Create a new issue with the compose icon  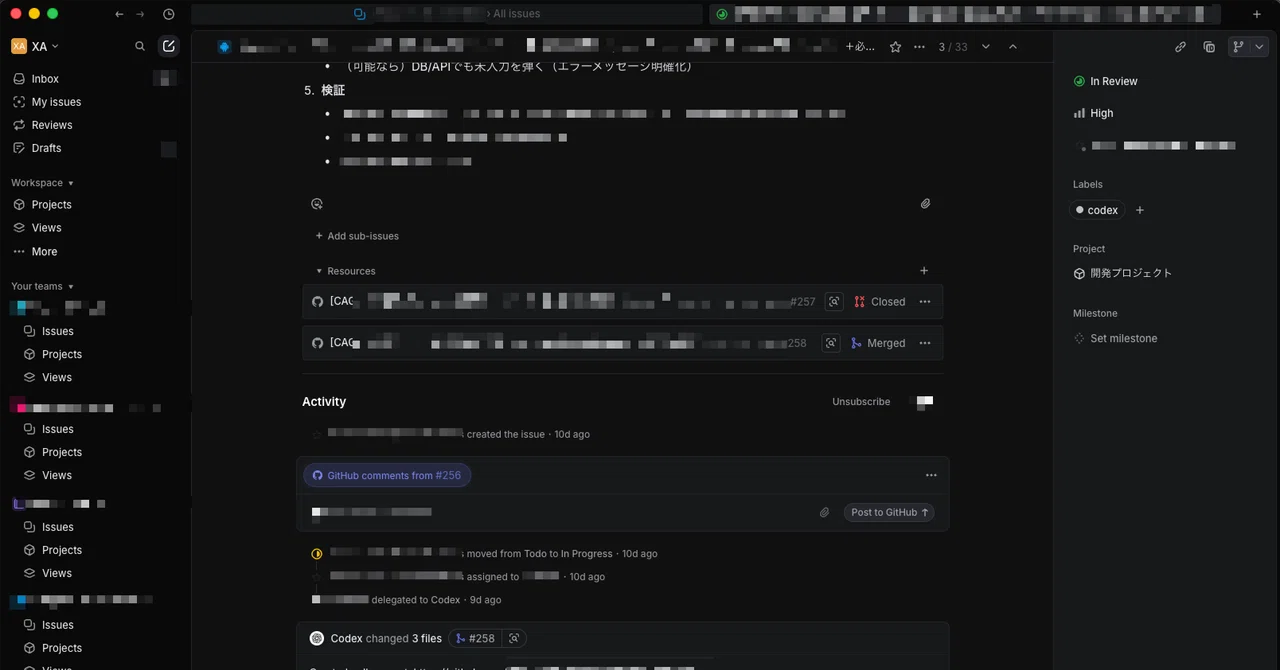(x=169, y=46)
